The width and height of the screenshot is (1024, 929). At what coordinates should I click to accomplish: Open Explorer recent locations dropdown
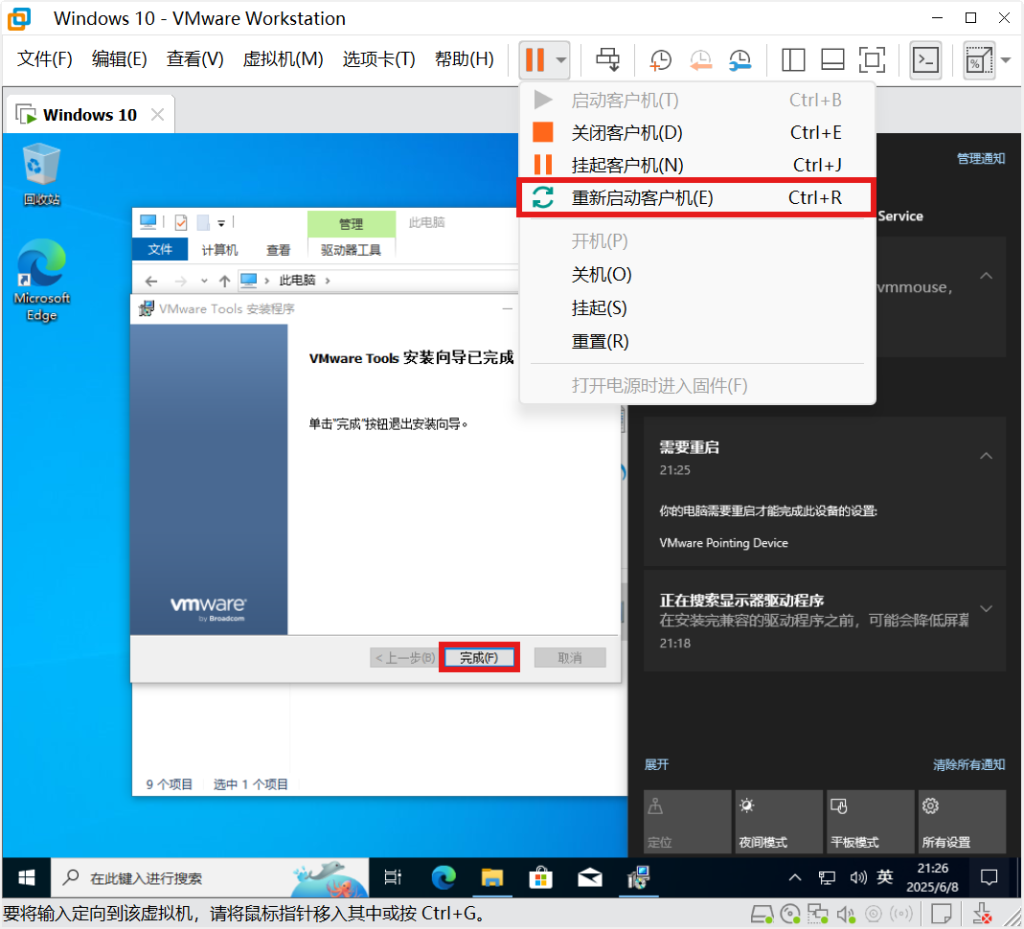tap(204, 281)
